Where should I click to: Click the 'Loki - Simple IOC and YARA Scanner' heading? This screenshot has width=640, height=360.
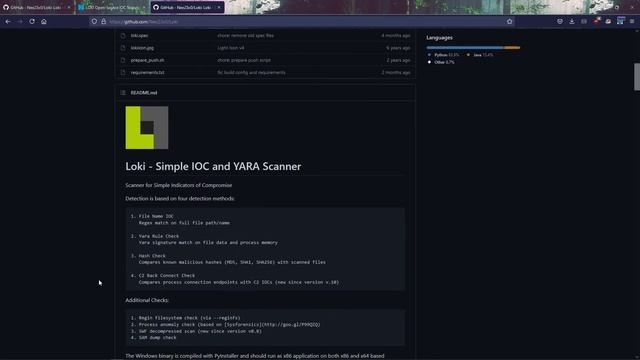click(x=213, y=166)
